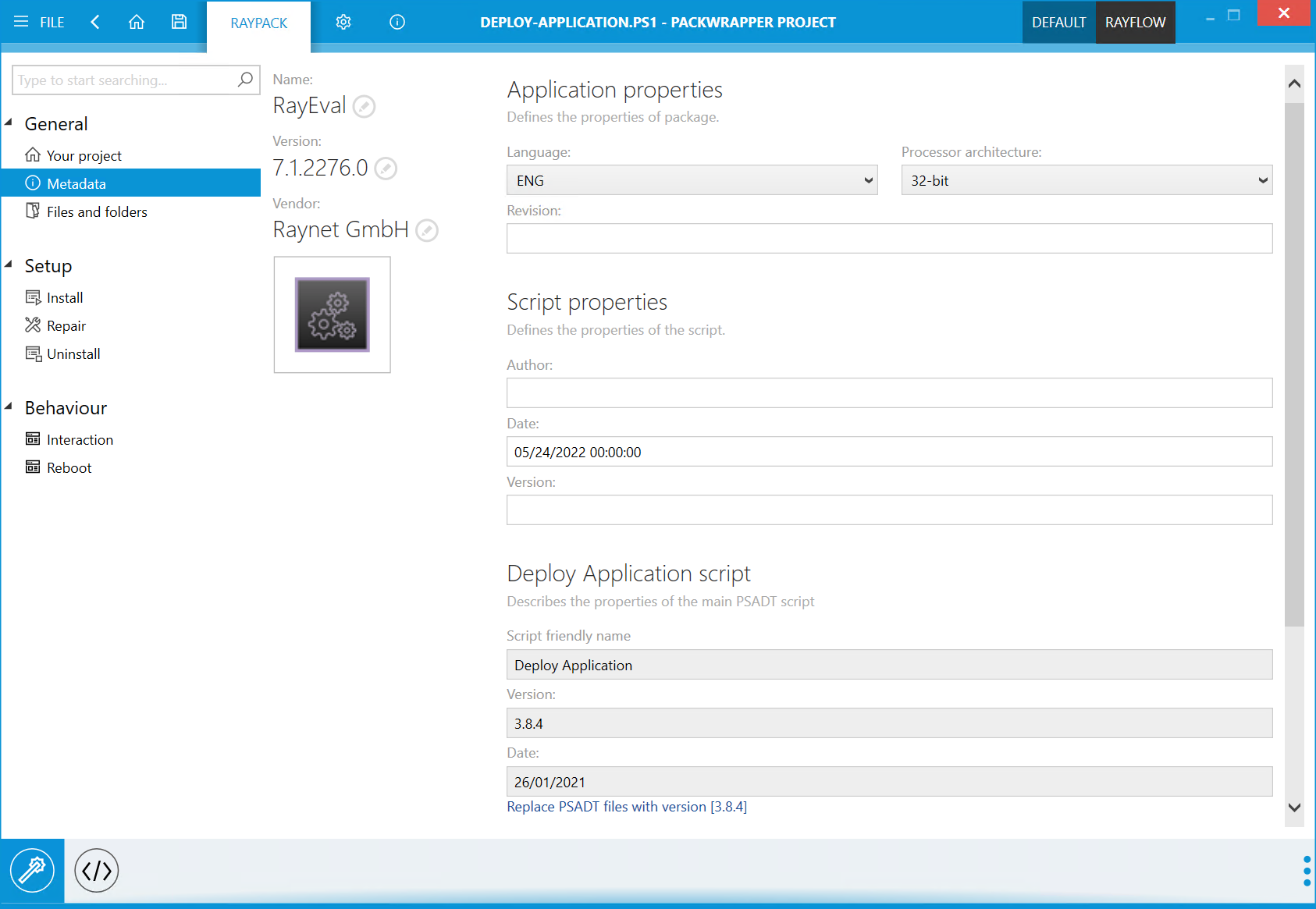Click the Author input field
1316x909 pixels.
[x=889, y=392]
